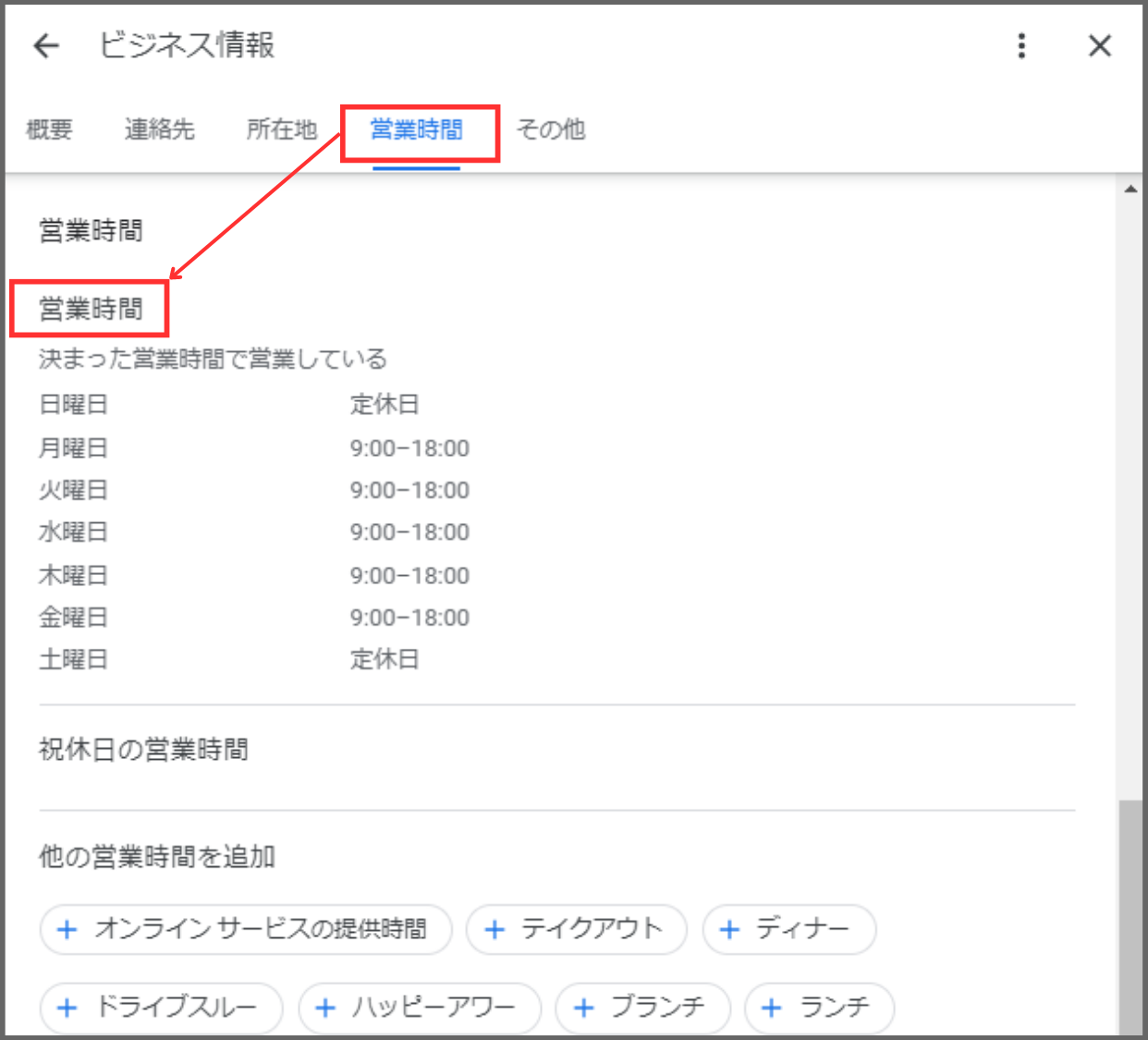
Task: Add ランチ hours chip
Action: (x=820, y=1008)
